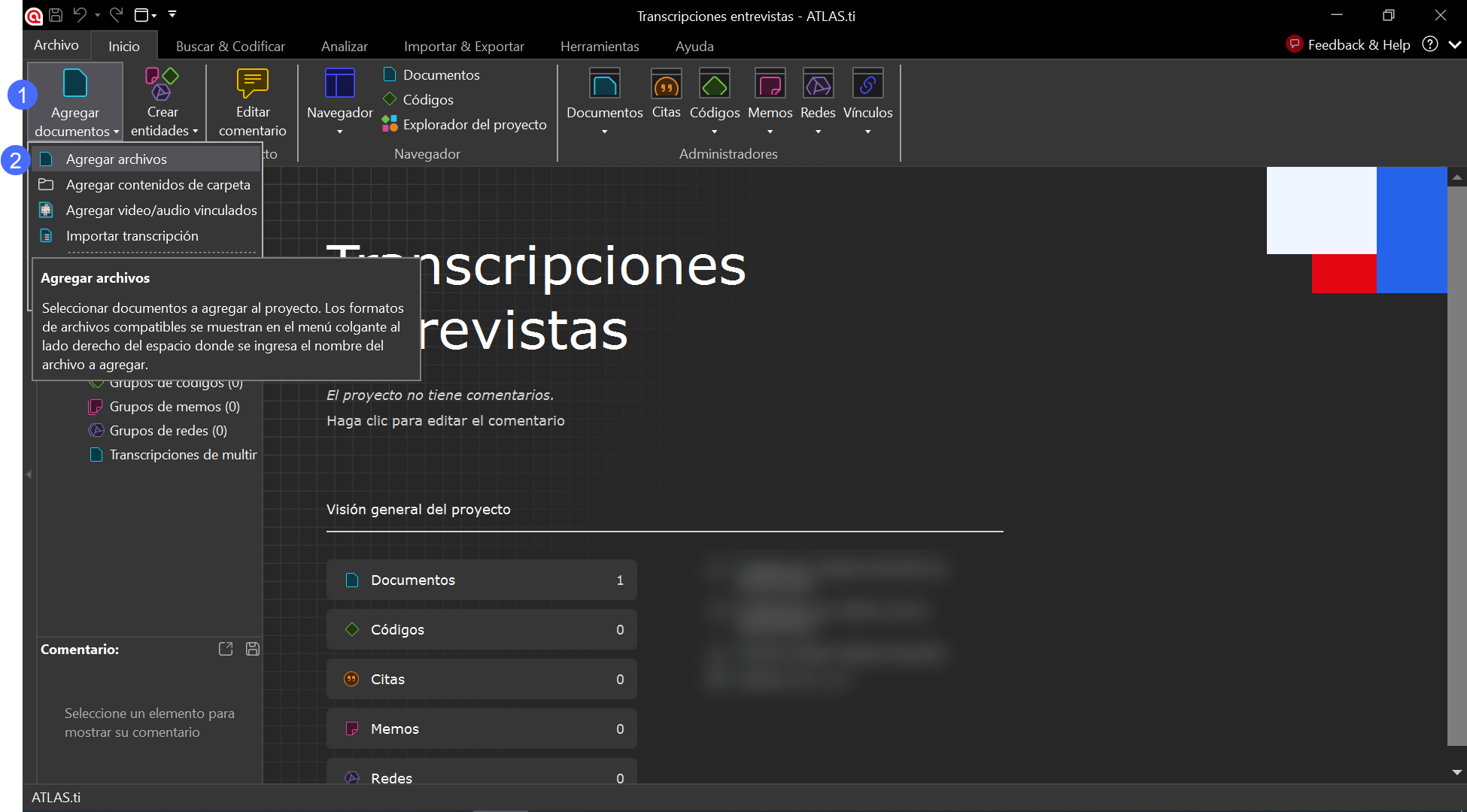This screenshot has height=812, width=1467.
Task: Select Grupos de redes (0) tree item
Action: click(x=158, y=431)
